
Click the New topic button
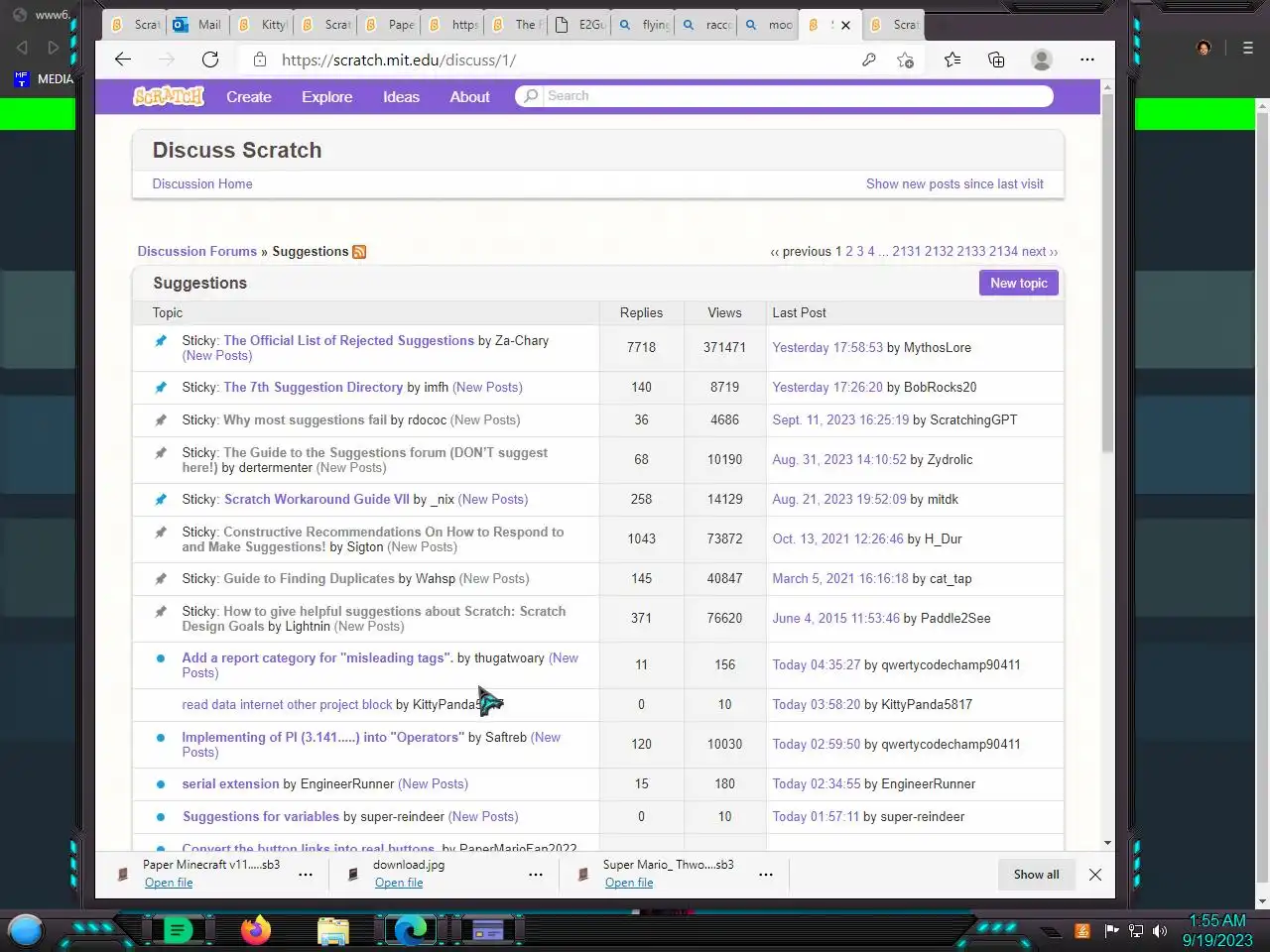pos(1019,283)
